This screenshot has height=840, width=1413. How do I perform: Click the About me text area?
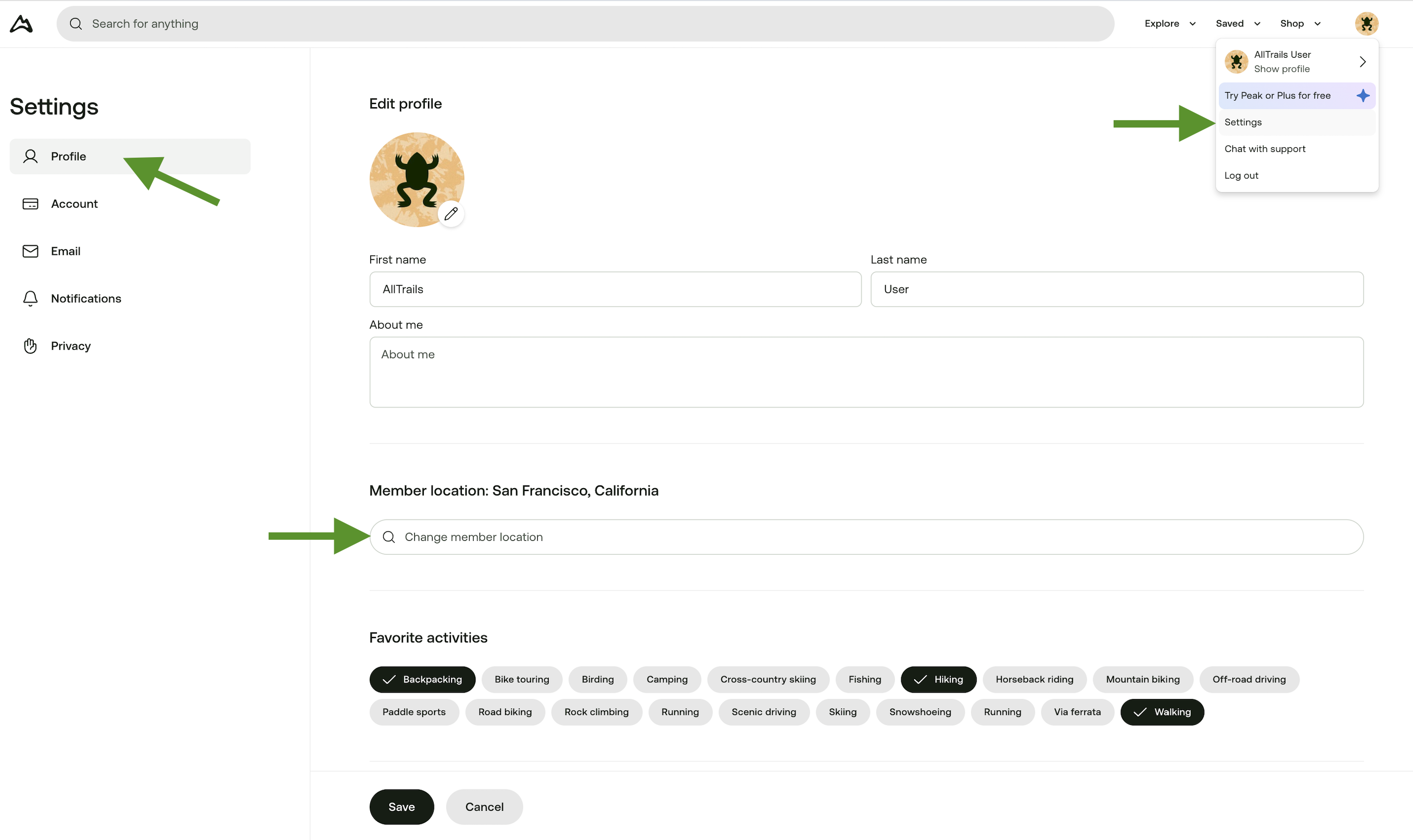click(x=867, y=372)
